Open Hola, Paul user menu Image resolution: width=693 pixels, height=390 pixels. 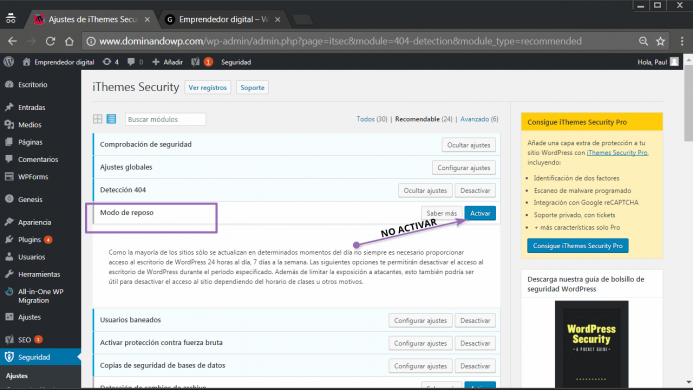click(658, 62)
